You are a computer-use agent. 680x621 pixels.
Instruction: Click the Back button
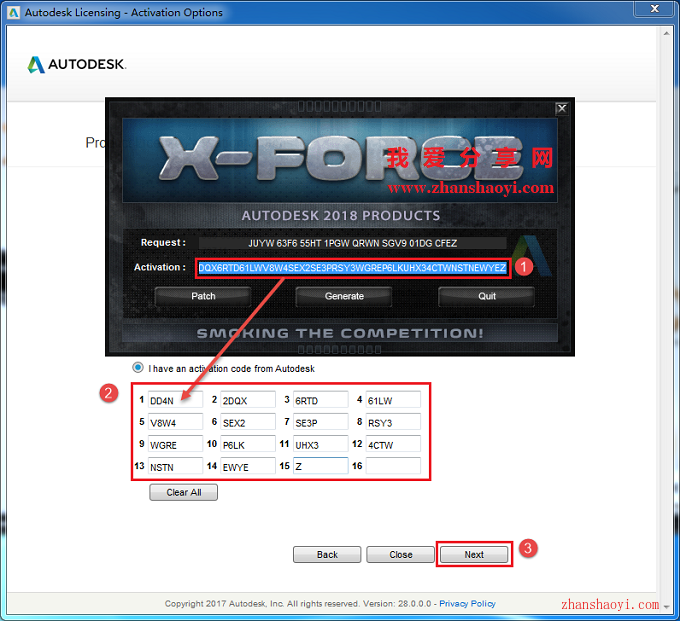point(327,555)
